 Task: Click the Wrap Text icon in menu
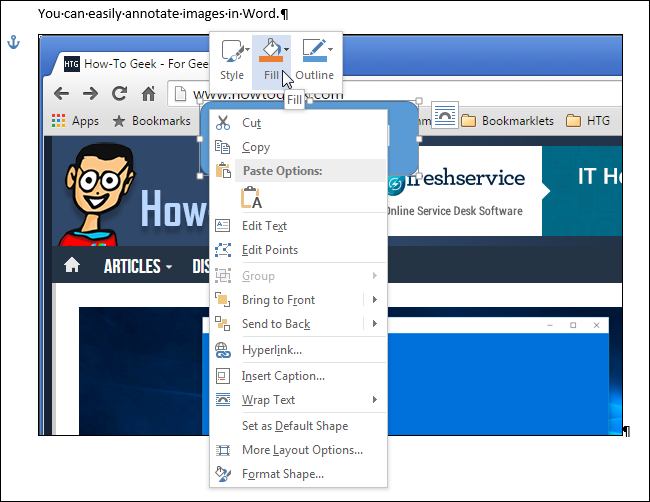(223, 400)
